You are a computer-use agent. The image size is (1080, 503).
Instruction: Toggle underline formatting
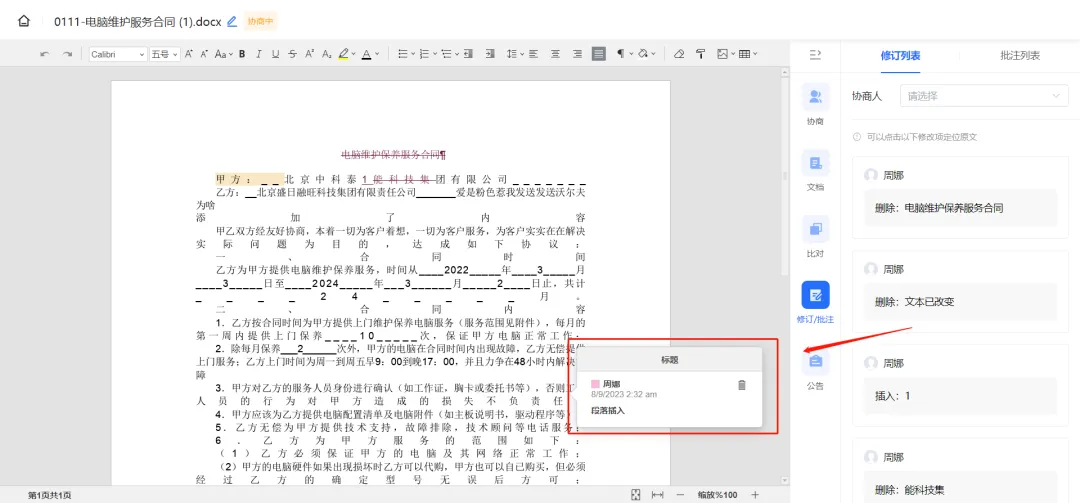pos(275,54)
